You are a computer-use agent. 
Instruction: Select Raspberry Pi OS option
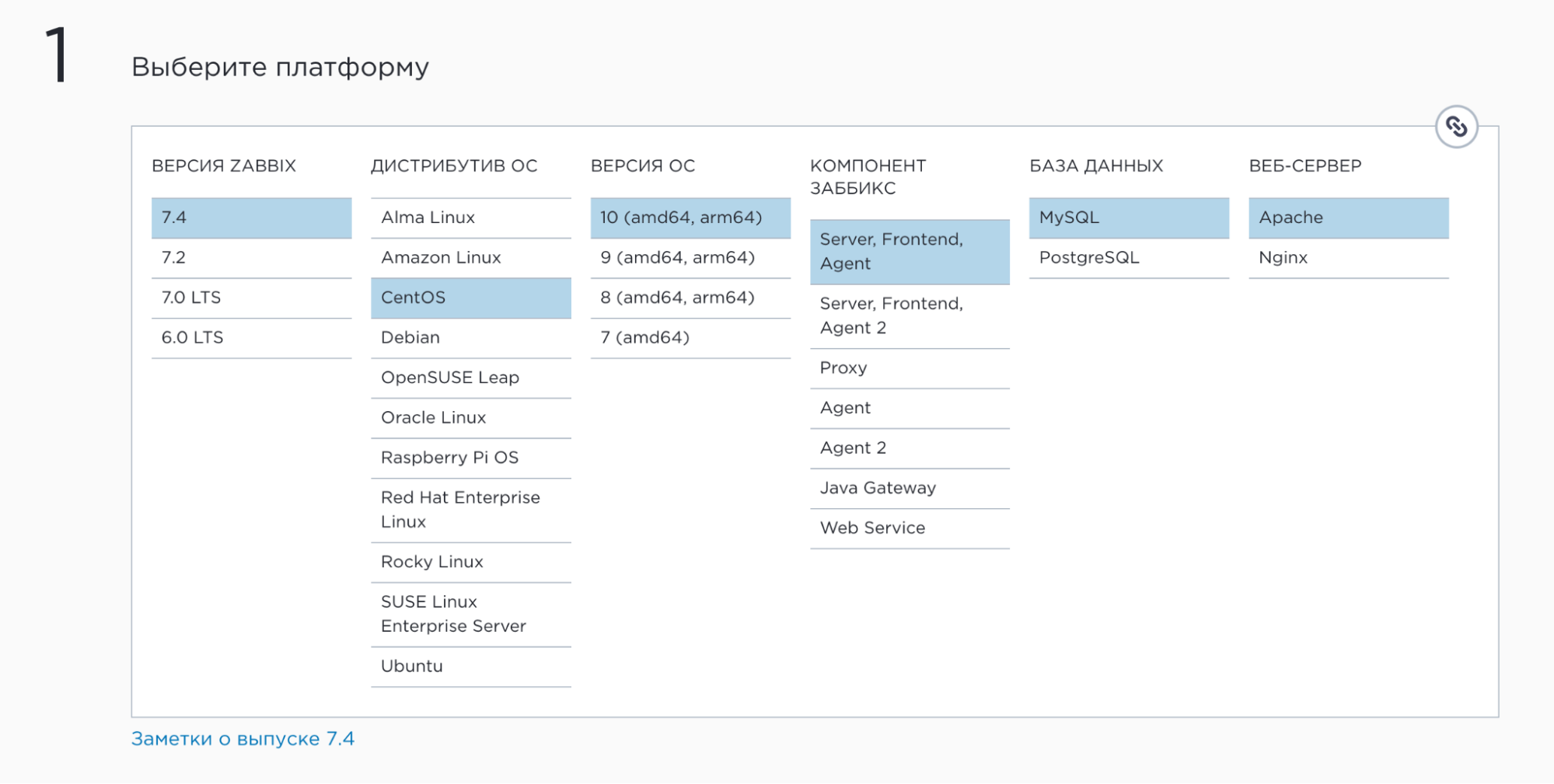(x=471, y=458)
